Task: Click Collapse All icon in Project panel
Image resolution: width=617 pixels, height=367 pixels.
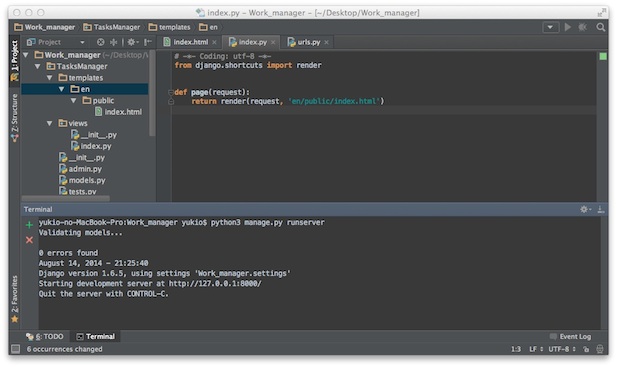Action: (x=113, y=42)
